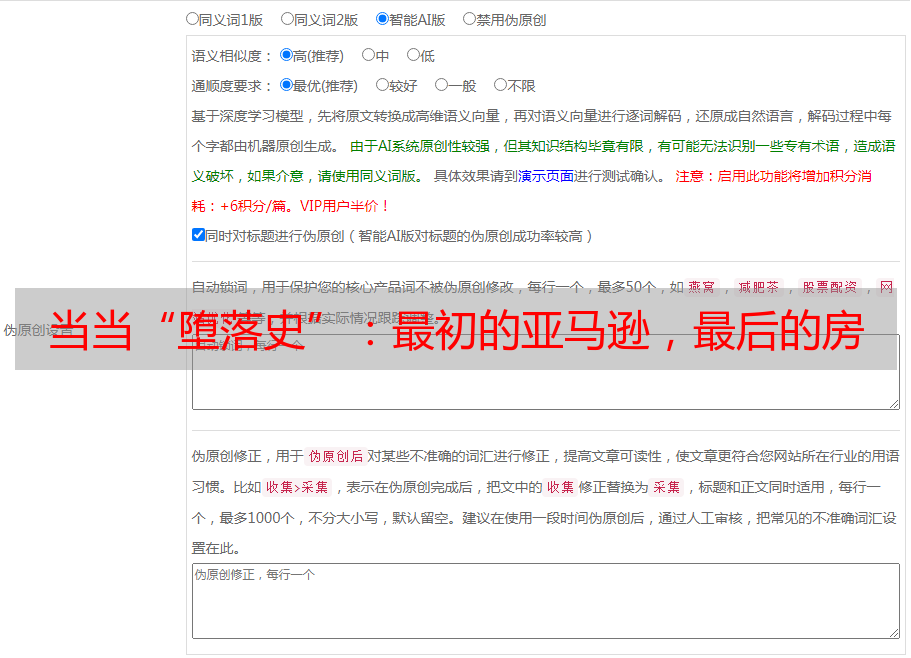Set 语义相似度 to 高(推荐)

point(286,55)
